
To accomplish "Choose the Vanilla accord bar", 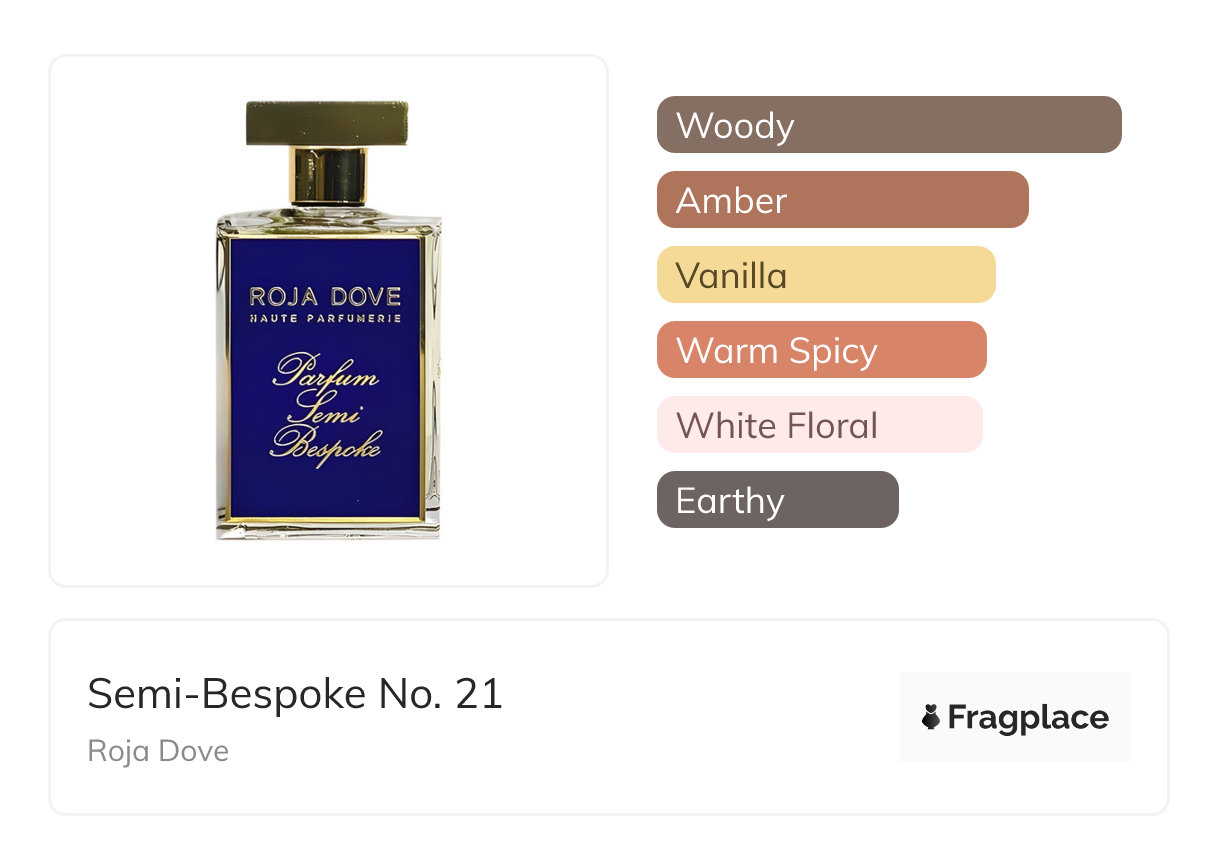I will point(825,275).
